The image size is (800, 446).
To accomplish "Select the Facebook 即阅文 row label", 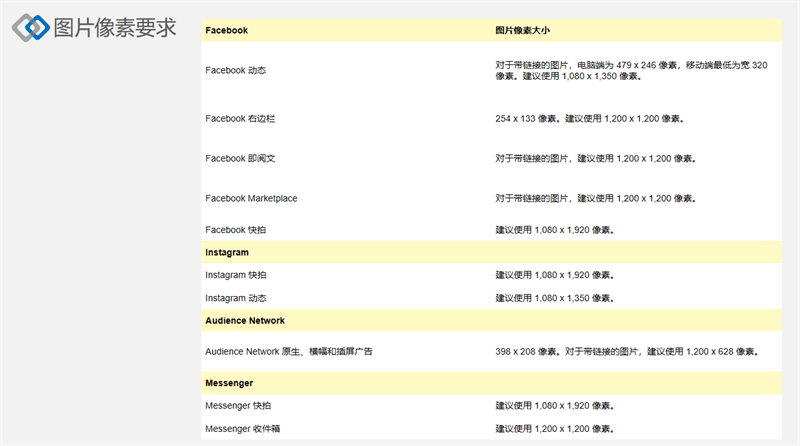I will [240, 158].
